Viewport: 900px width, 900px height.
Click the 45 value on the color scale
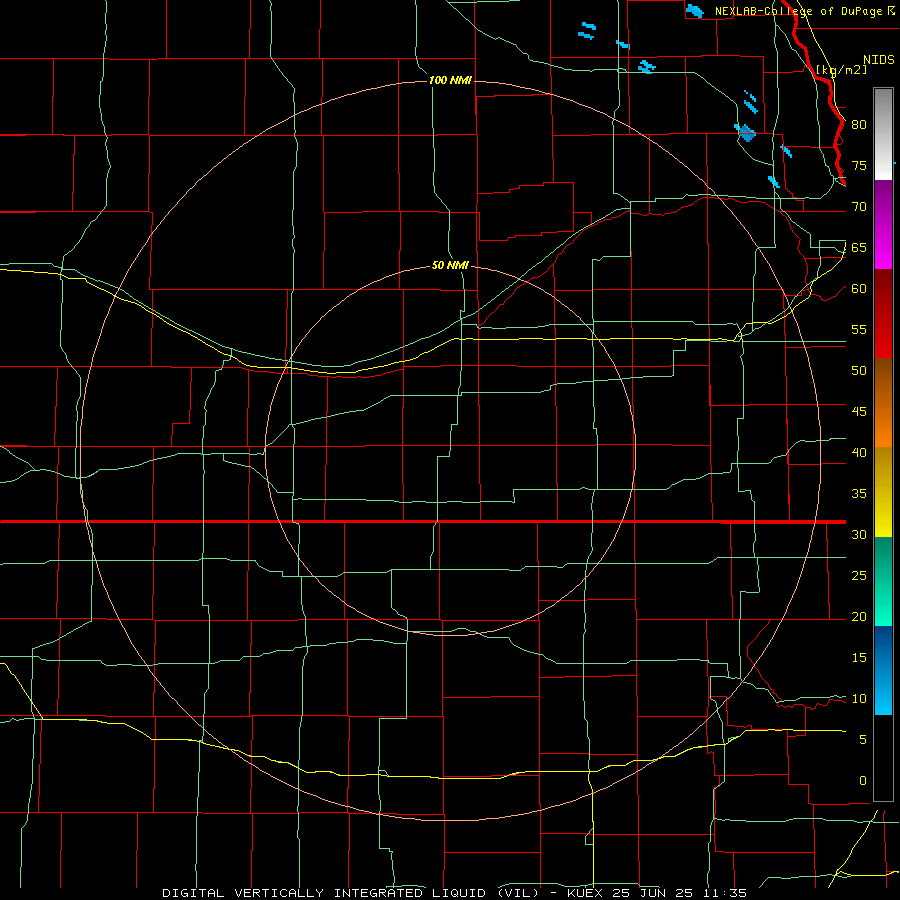pos(859,412)
